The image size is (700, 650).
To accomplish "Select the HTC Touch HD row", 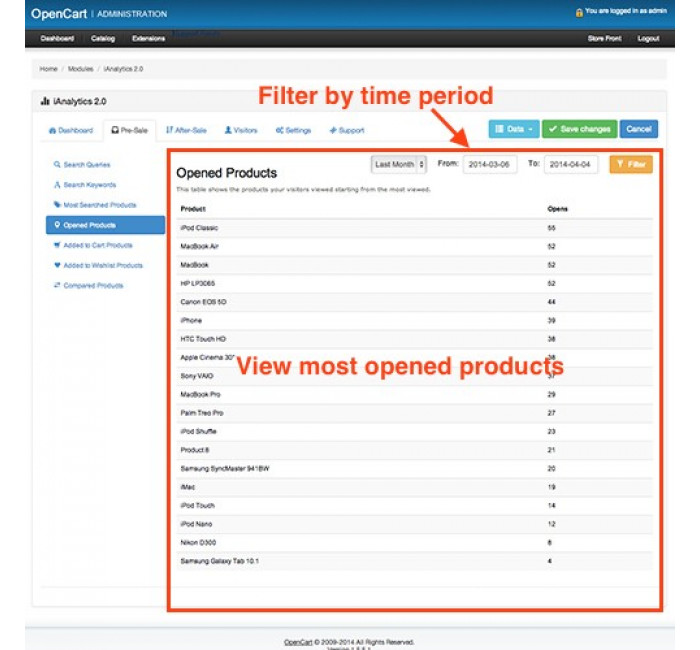I will coord(414,339).
